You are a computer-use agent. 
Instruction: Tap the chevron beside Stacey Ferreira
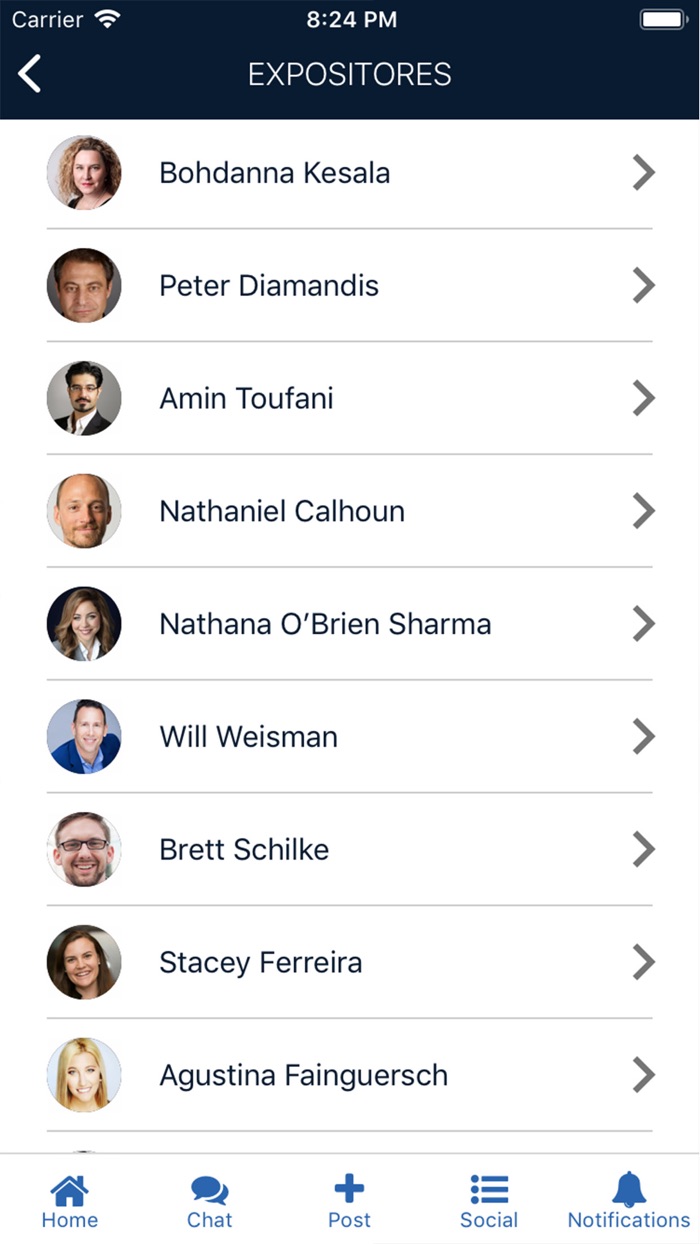click(643, 963)
